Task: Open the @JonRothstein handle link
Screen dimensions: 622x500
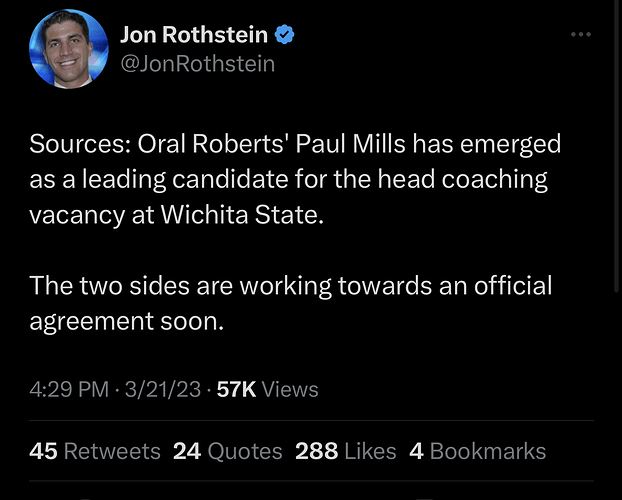Action: pos(196,64)
